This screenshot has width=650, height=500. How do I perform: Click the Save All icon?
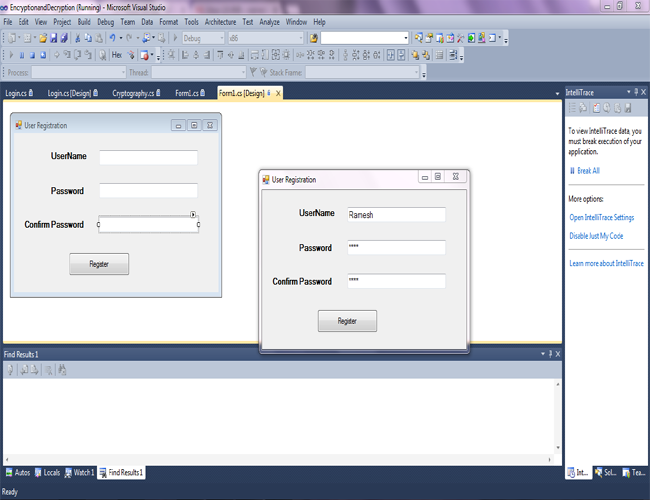click(x=64, y=38)
